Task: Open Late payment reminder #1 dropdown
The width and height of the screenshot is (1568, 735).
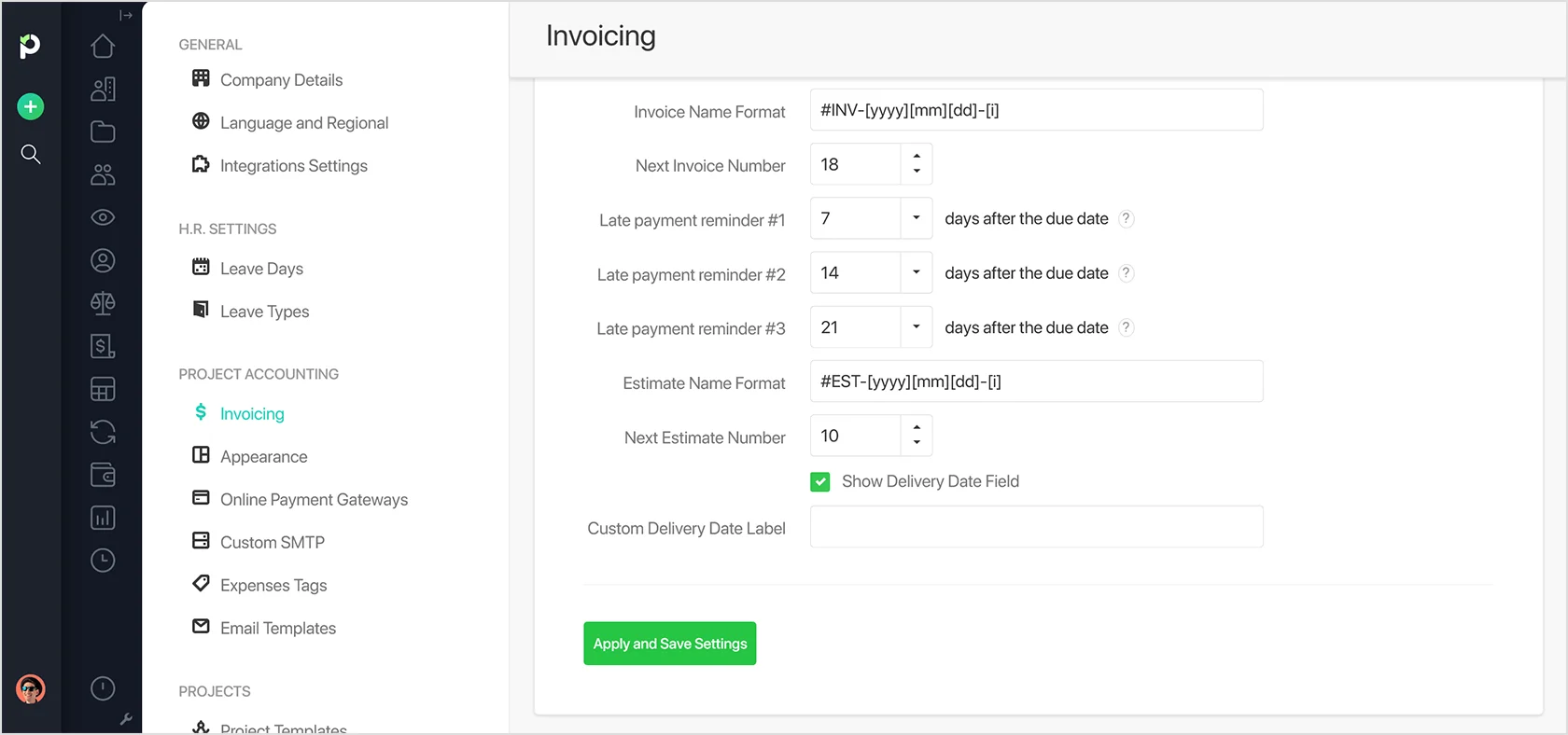Action: (x=917, y=218)
